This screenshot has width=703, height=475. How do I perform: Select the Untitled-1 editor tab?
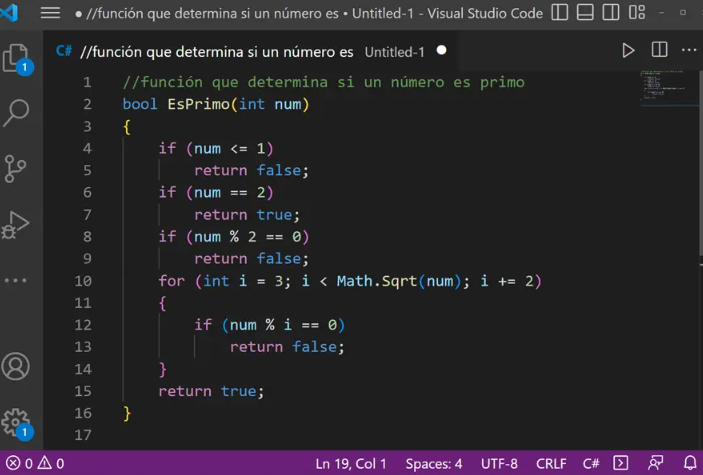coord(251,52)
